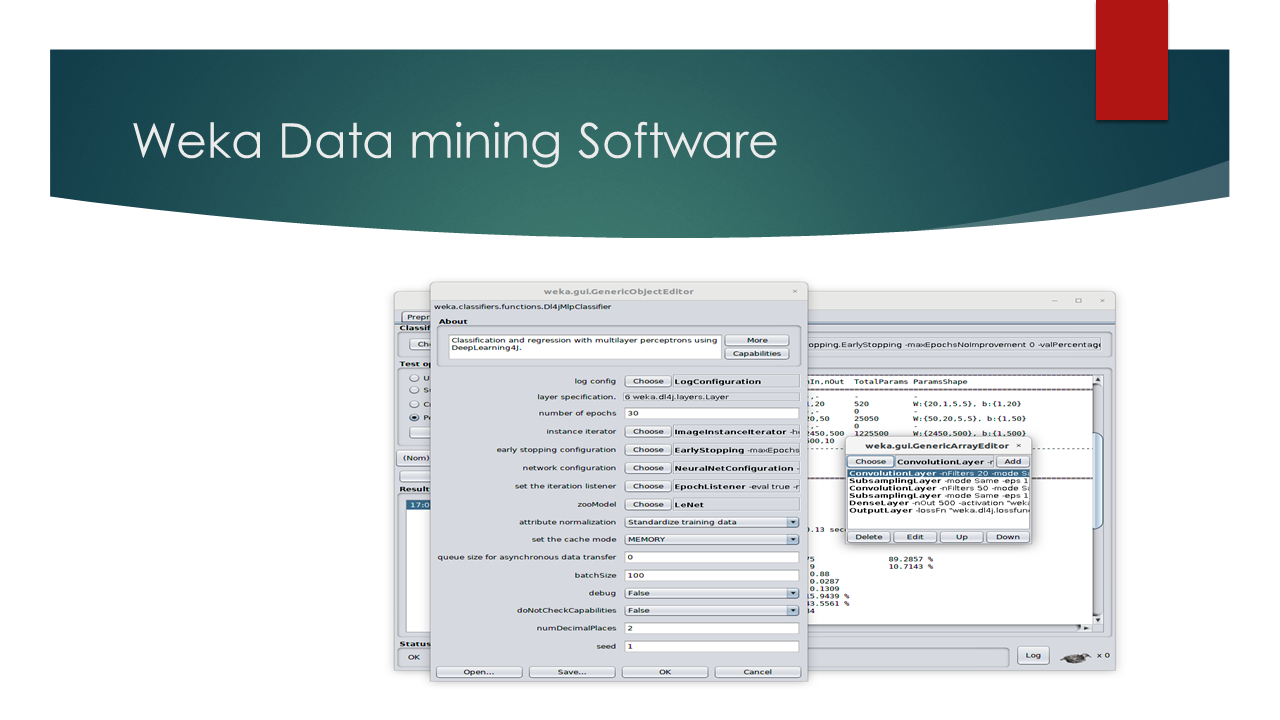This screenshot has width=1280, height=720.
Task: Close the GenericArrayEditor dialog
Action: tap(1019, 445)
